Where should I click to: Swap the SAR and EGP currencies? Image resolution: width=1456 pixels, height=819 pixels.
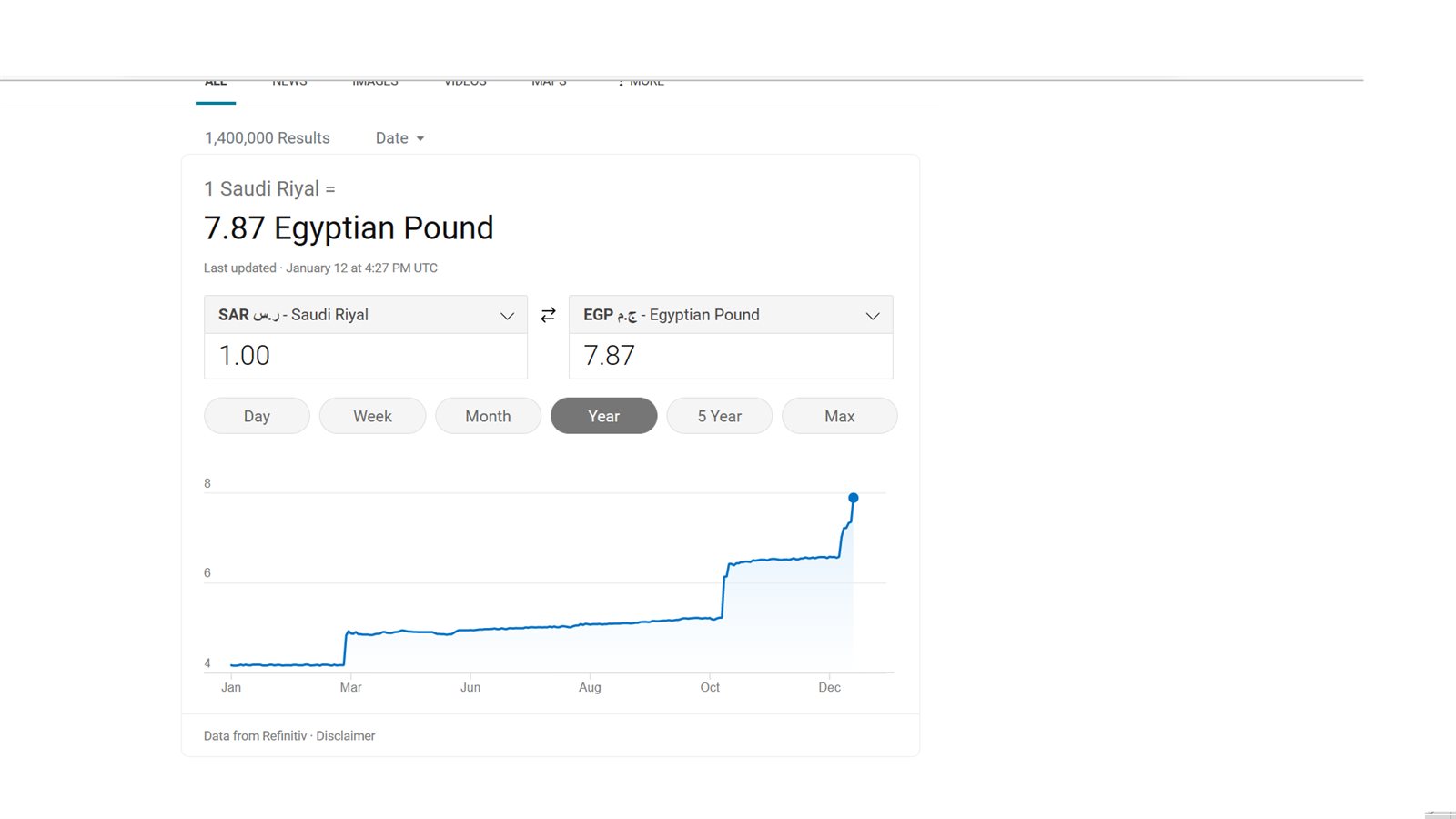tap(548, 315)
